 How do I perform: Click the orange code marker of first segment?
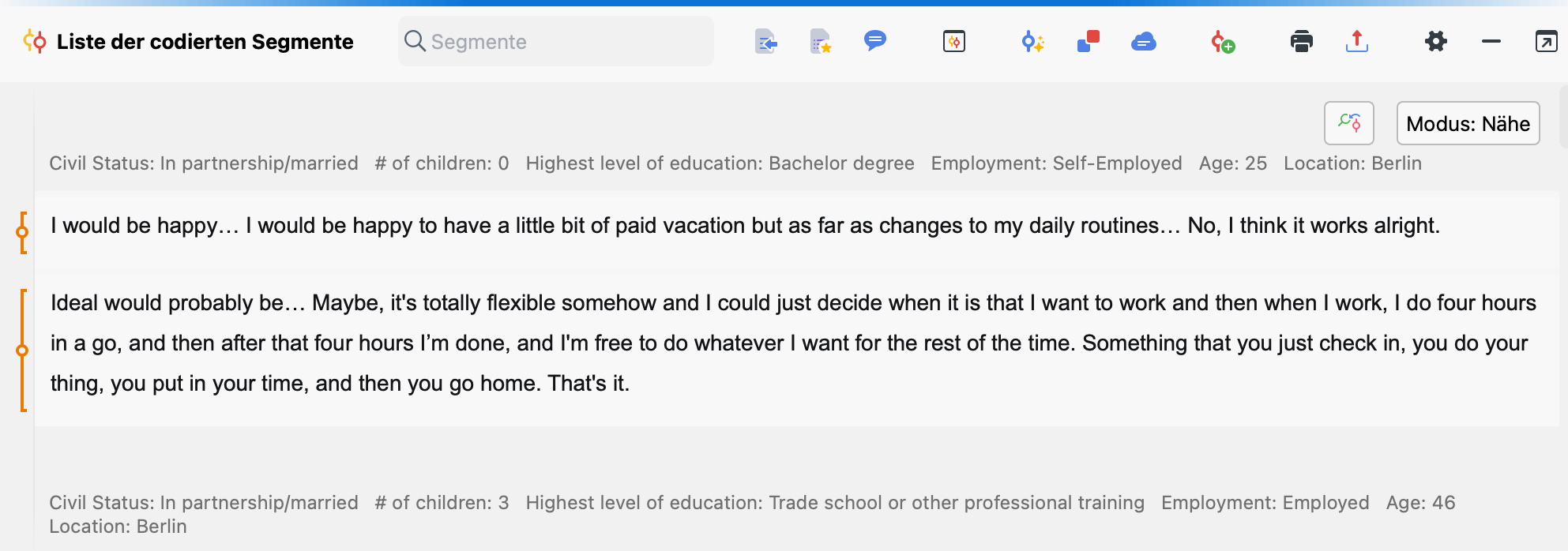click(22, 232)
